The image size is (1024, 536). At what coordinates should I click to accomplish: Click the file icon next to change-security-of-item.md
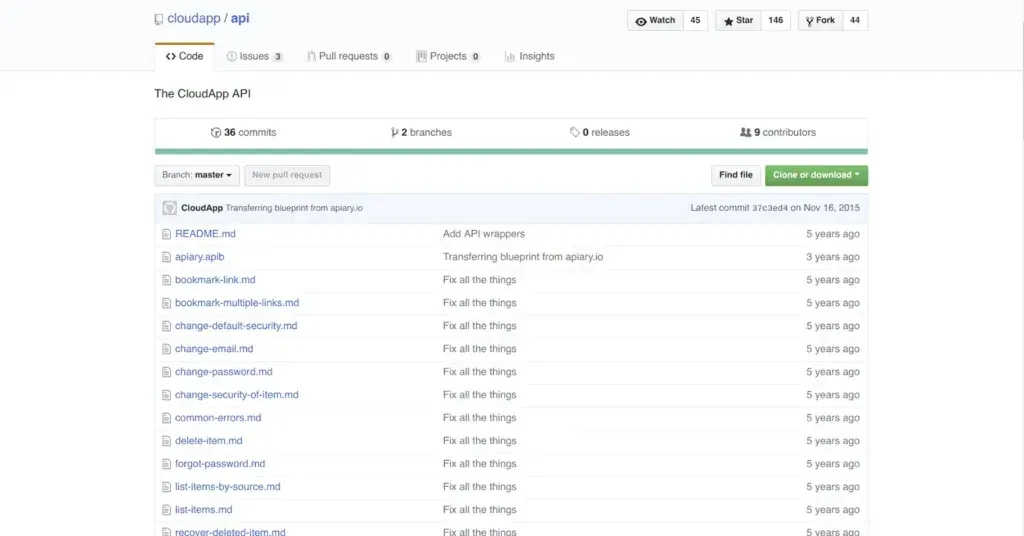pos(167,395)
